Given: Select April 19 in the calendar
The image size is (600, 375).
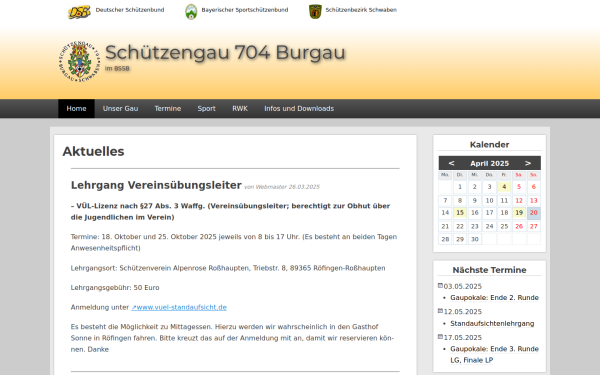Looking at the screenshot, I should click(x=519, y=213).
